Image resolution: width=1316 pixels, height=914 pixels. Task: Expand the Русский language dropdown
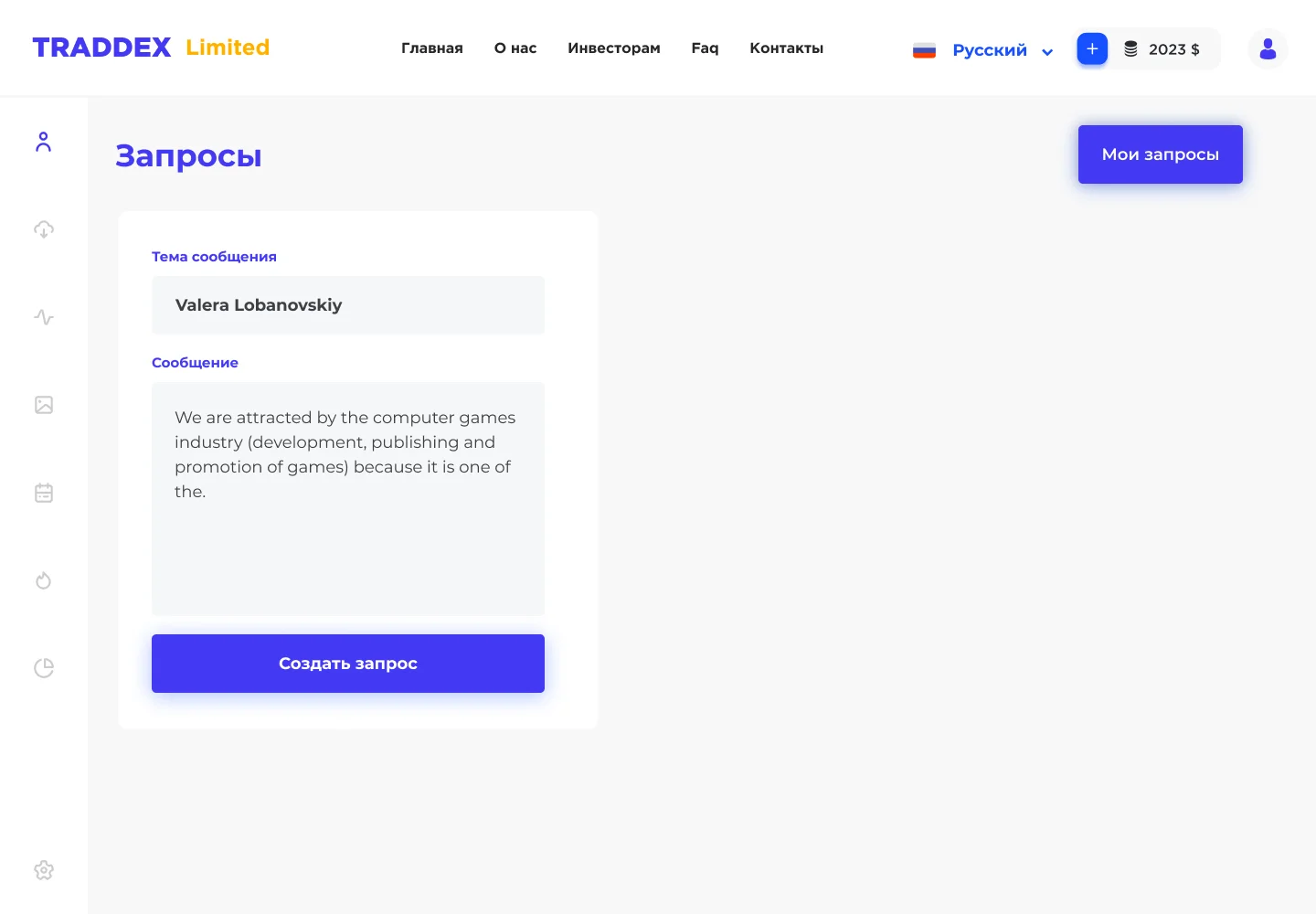tap(983, 50)
